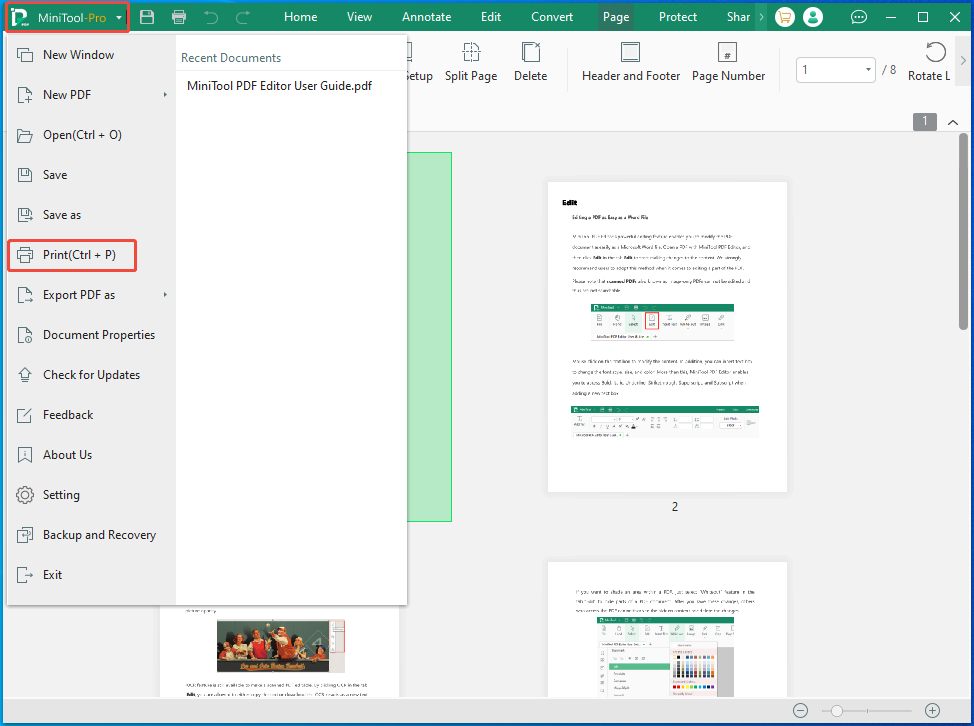Click the Split Page tool icon
974x726 pixels.
pos(471,53)
